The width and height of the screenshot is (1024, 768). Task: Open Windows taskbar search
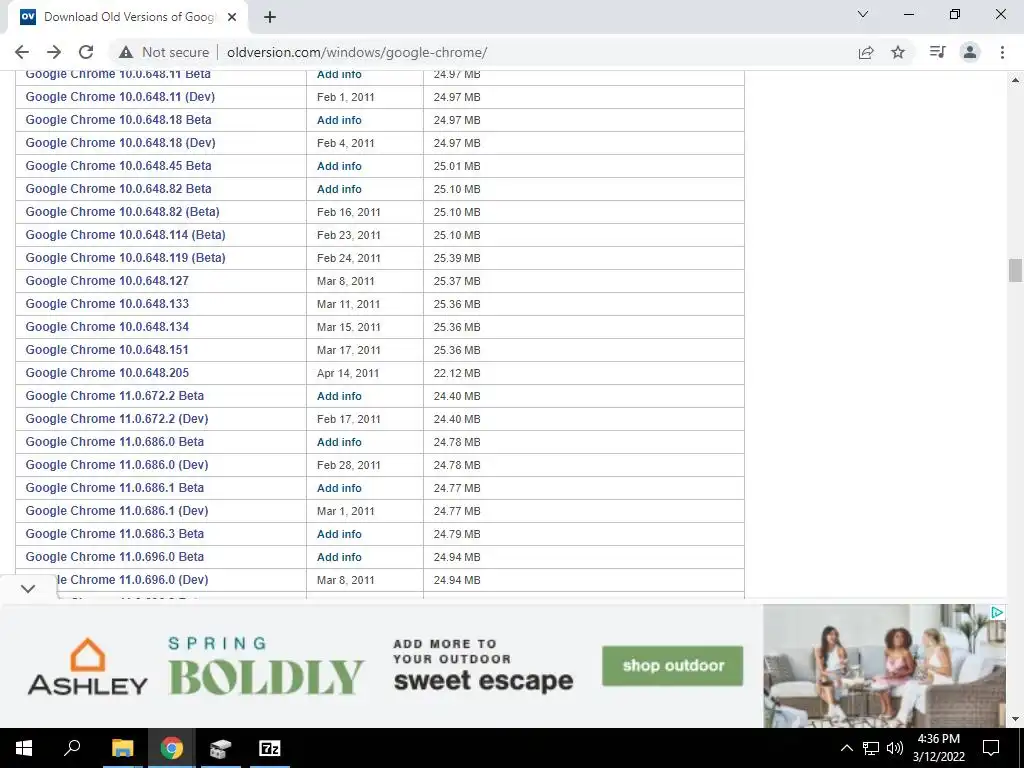[x=72, y=748]
